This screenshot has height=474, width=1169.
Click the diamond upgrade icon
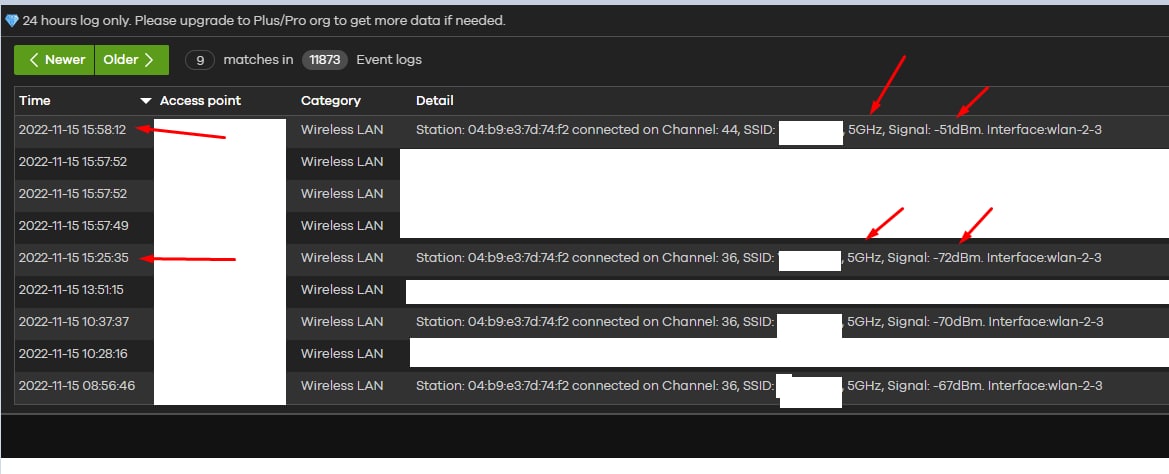(x=12, y=21)
